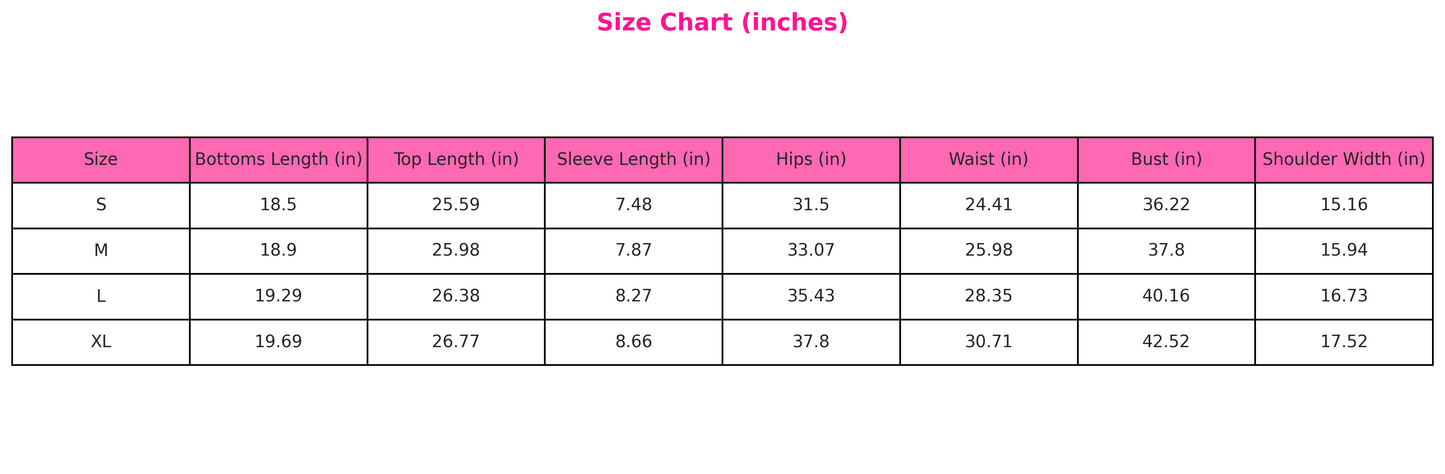This screenshot has height=474, width=1445.
Task: Click the size XL row label
Action: pos(101,342)
